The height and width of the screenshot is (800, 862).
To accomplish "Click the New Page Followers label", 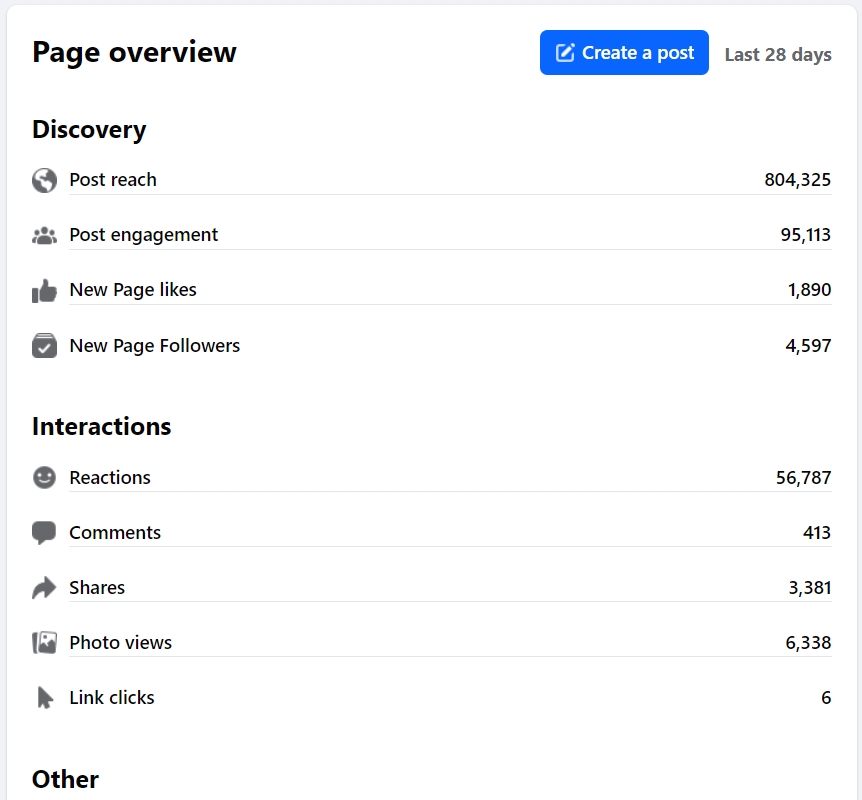I will point(155,346).
